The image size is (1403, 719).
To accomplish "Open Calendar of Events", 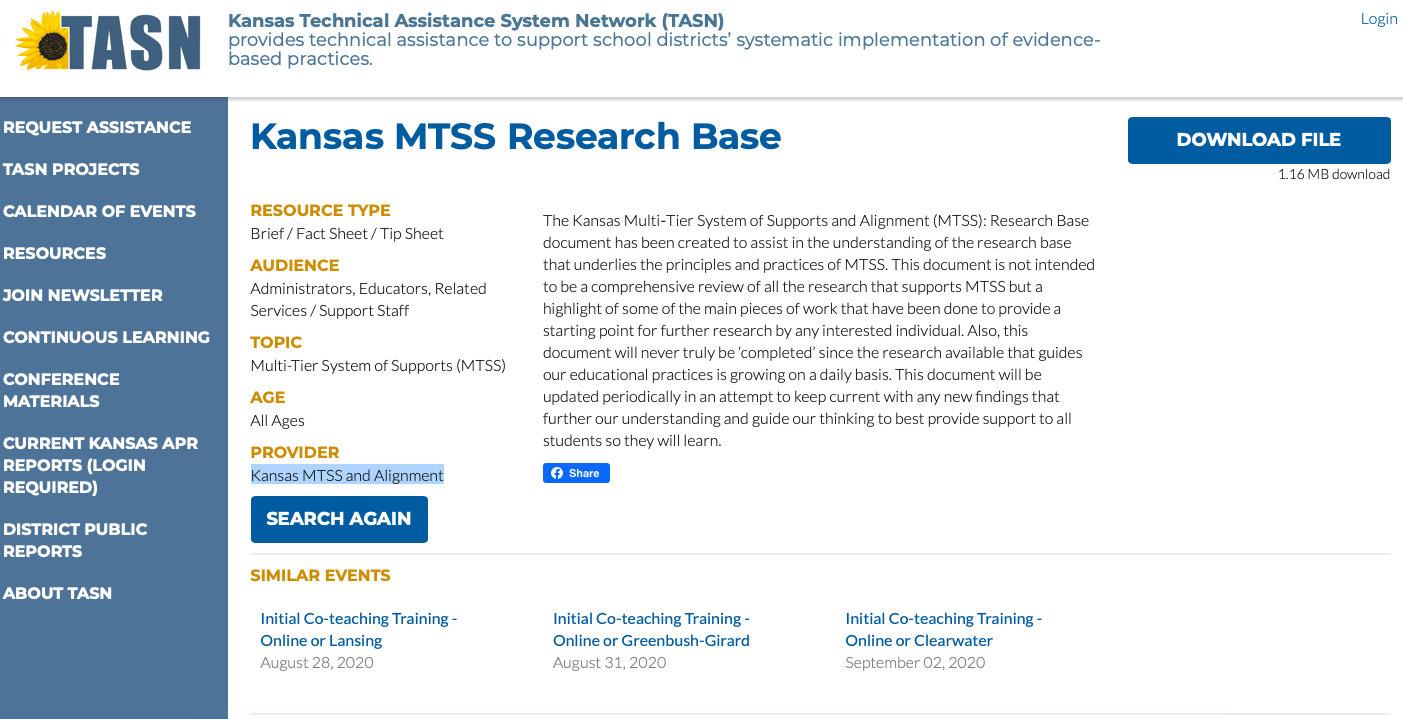I will click(99, 211).
